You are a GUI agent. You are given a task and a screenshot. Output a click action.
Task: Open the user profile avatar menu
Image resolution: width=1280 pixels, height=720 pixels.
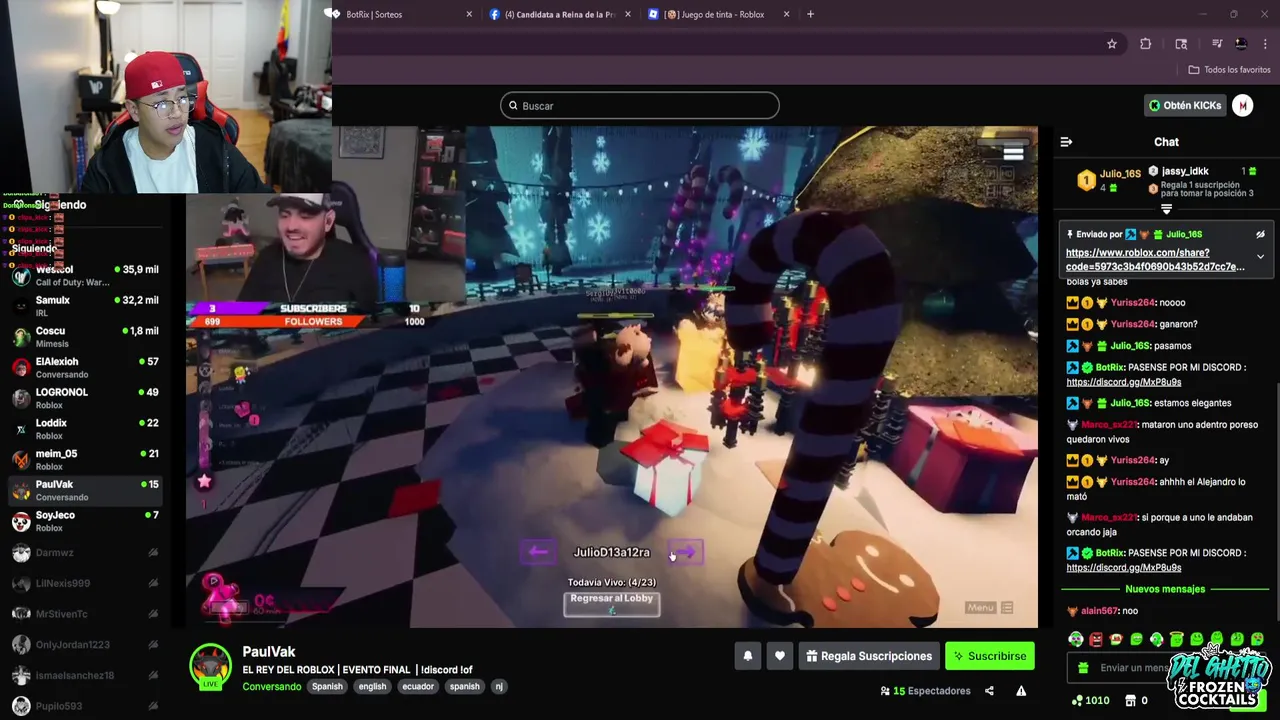point(1243,105)
